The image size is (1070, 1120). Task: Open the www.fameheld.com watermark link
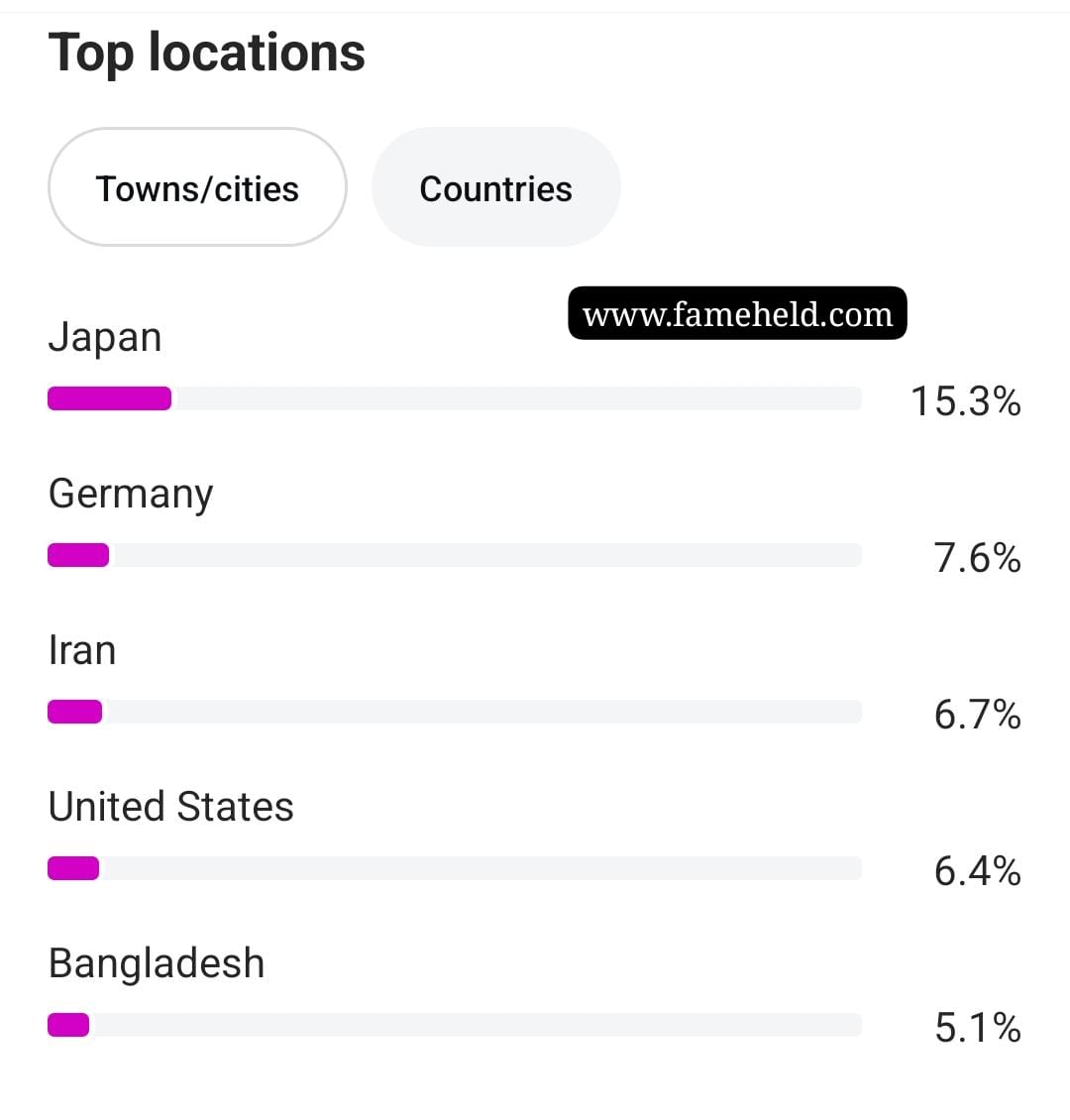(737, 314)
